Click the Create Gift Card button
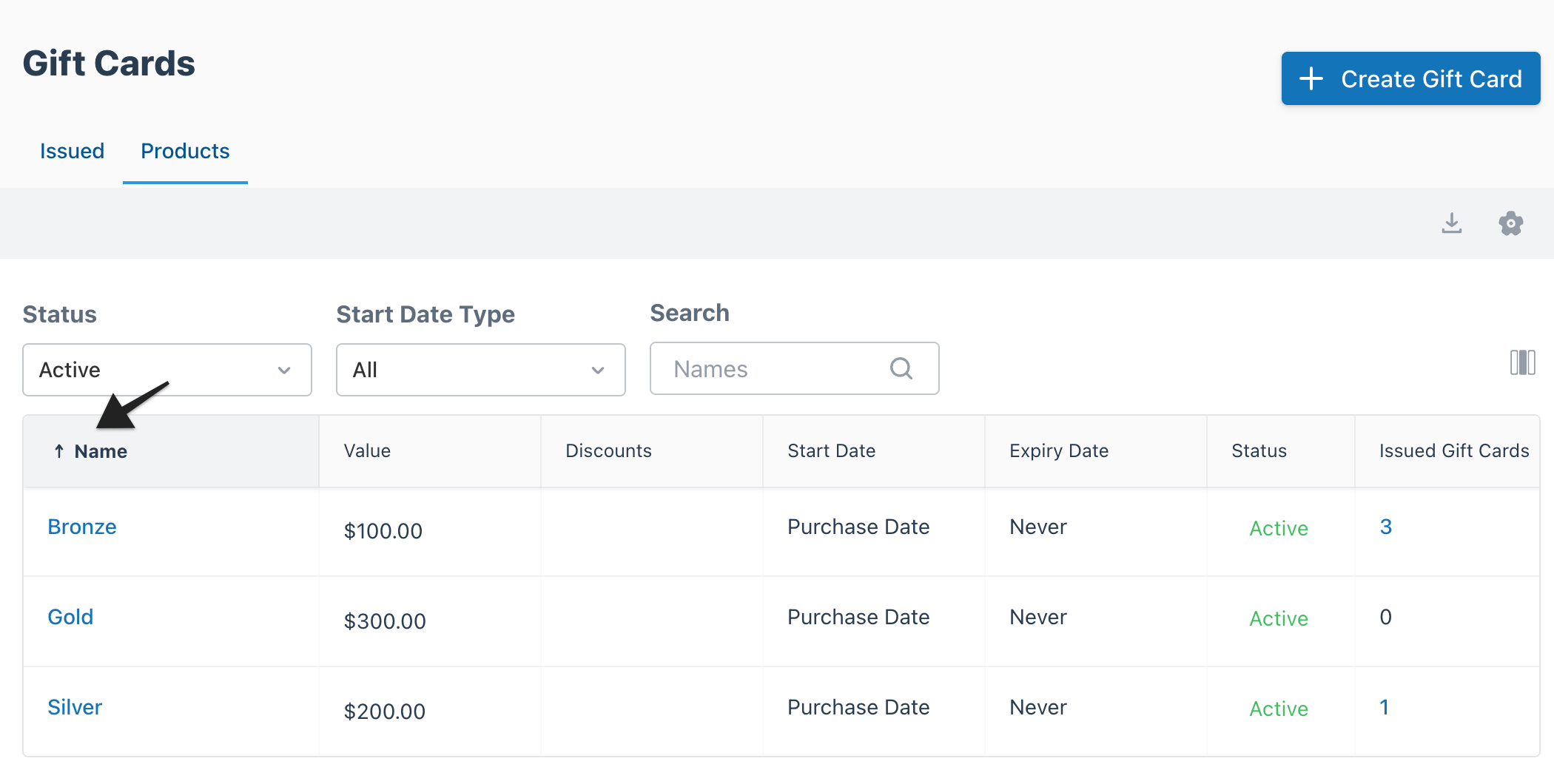The image size is (1554, 784). pyautogui.click(x=1410, y=78)
